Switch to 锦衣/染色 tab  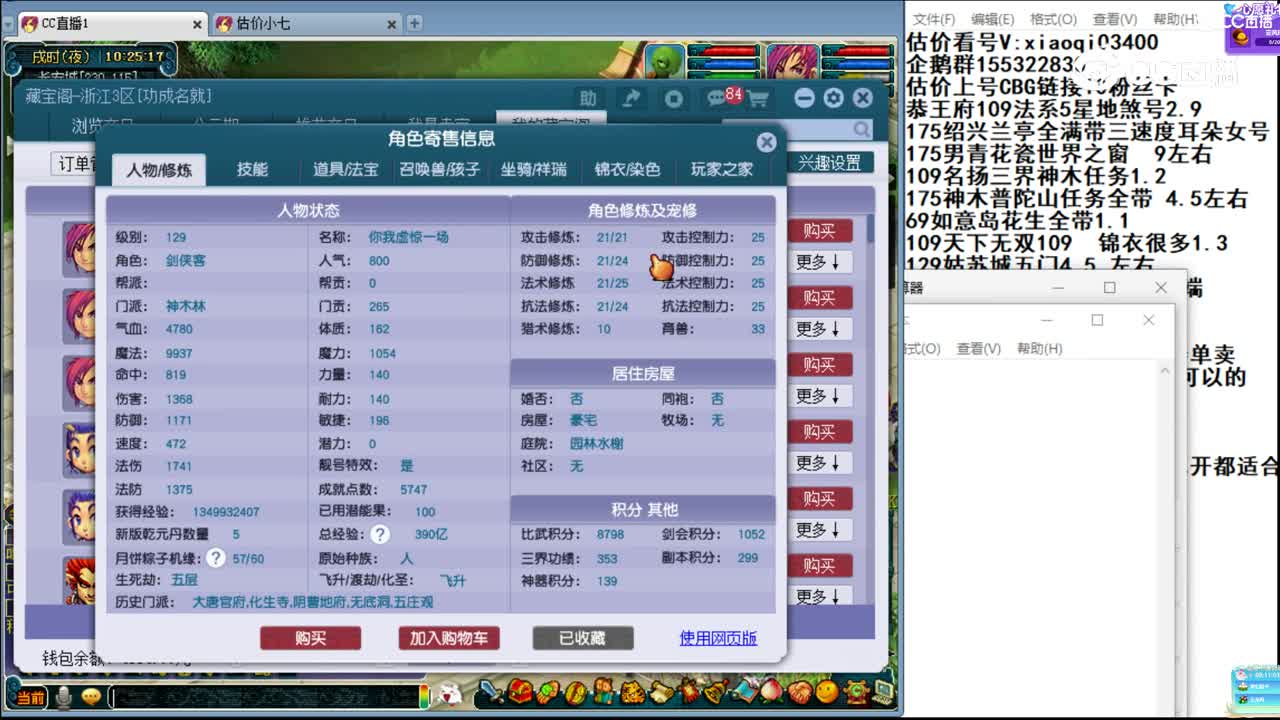[627, 170]
